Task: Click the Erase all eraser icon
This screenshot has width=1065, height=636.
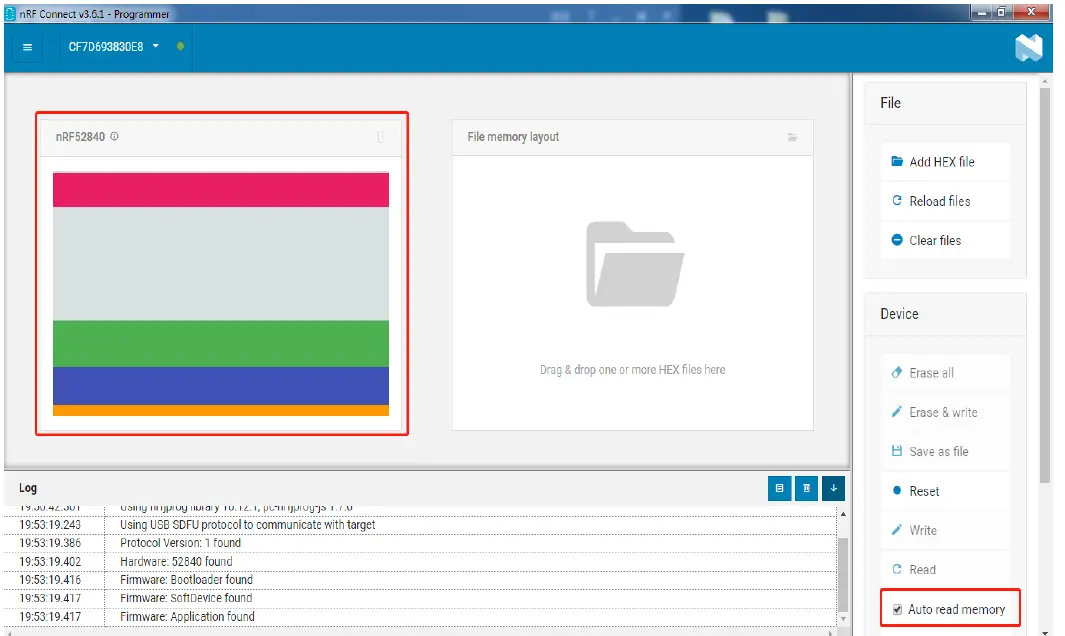Action: 897,372
